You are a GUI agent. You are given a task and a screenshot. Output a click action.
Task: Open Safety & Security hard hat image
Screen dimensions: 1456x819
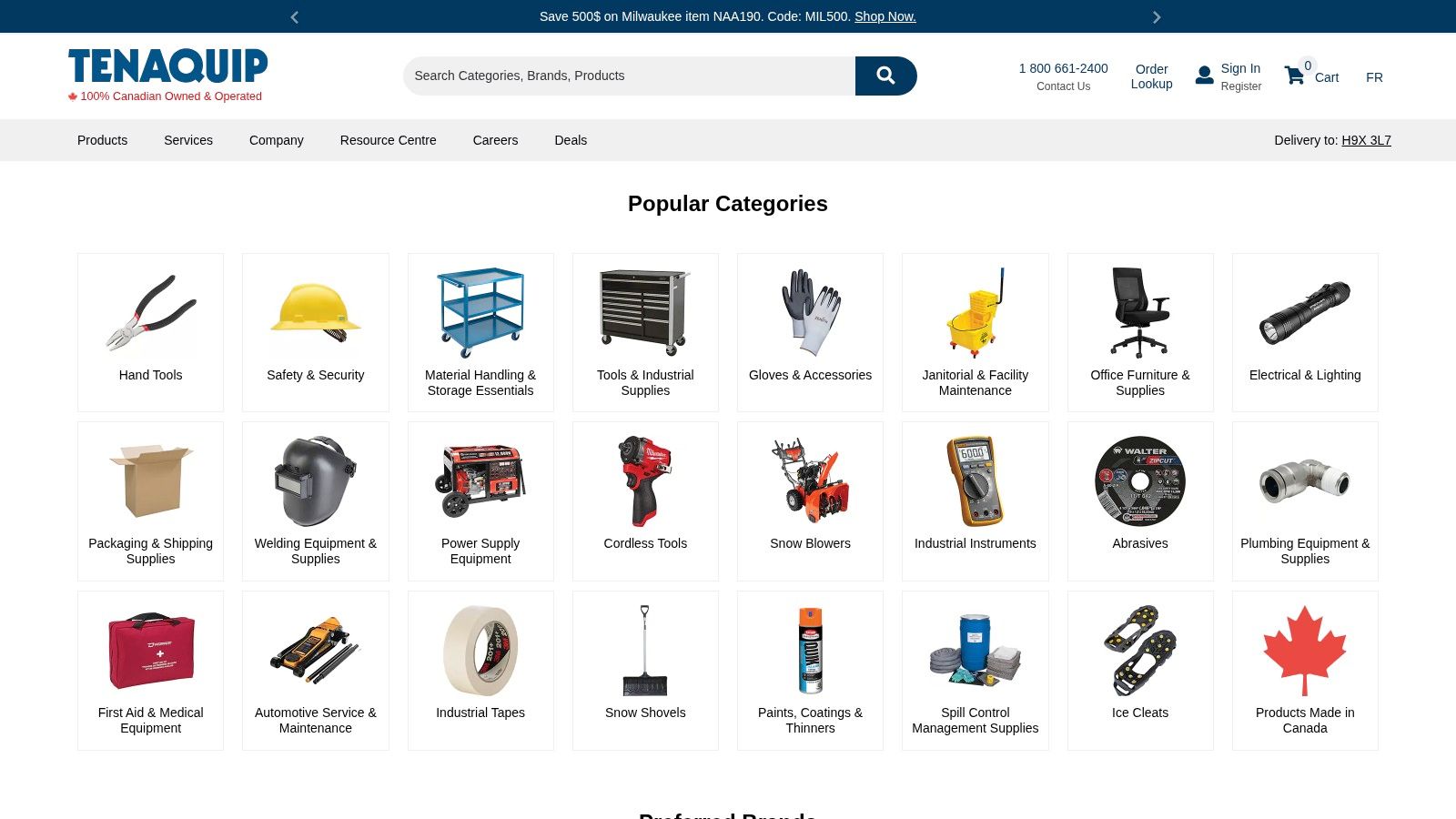point(316,312)
